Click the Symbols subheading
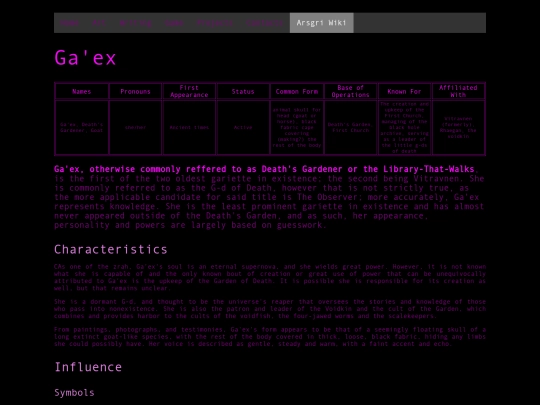The image size is (540, 405). 74,393
